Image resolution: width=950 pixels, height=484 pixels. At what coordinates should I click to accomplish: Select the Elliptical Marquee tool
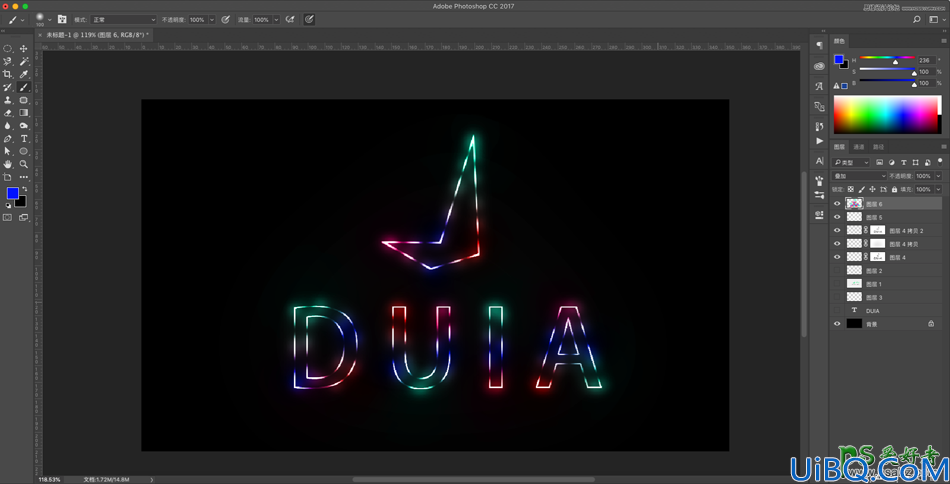8,48
